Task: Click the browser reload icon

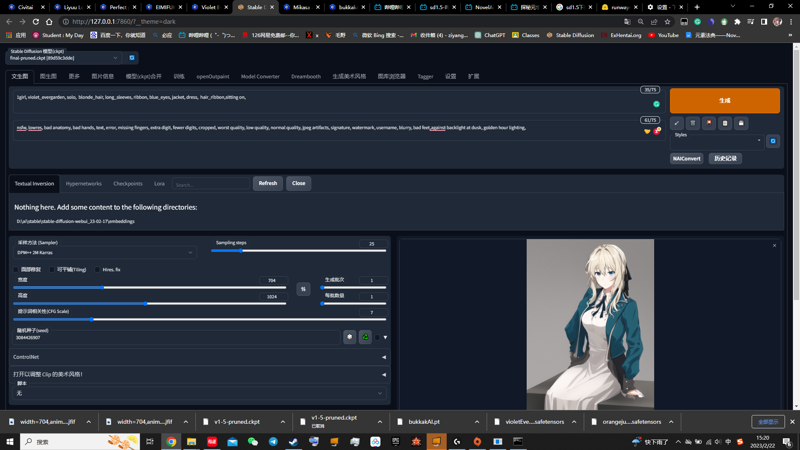Action: point(36,21)
